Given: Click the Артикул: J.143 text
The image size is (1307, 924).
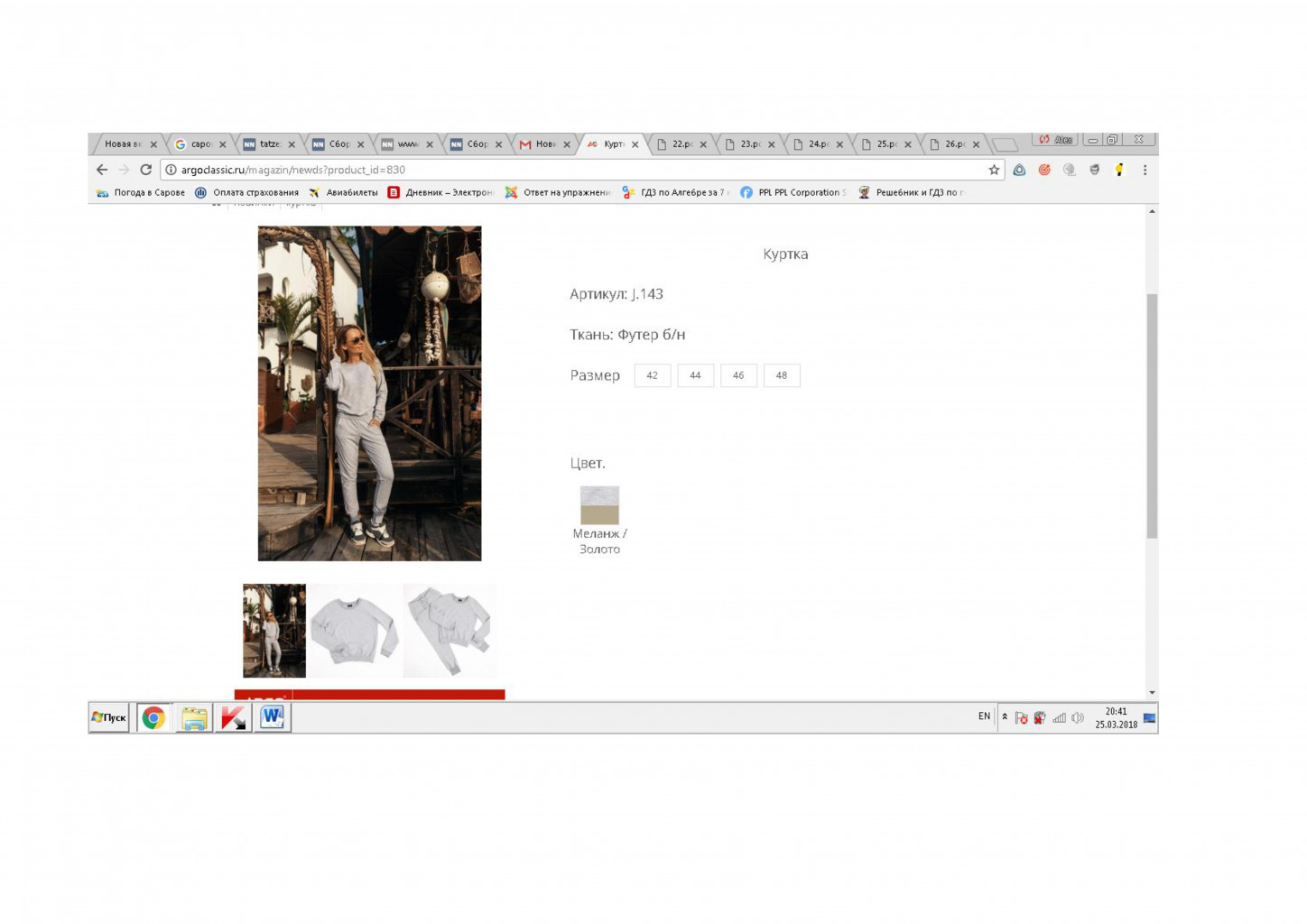Looking at the screenshot, I should pos(616,294).
